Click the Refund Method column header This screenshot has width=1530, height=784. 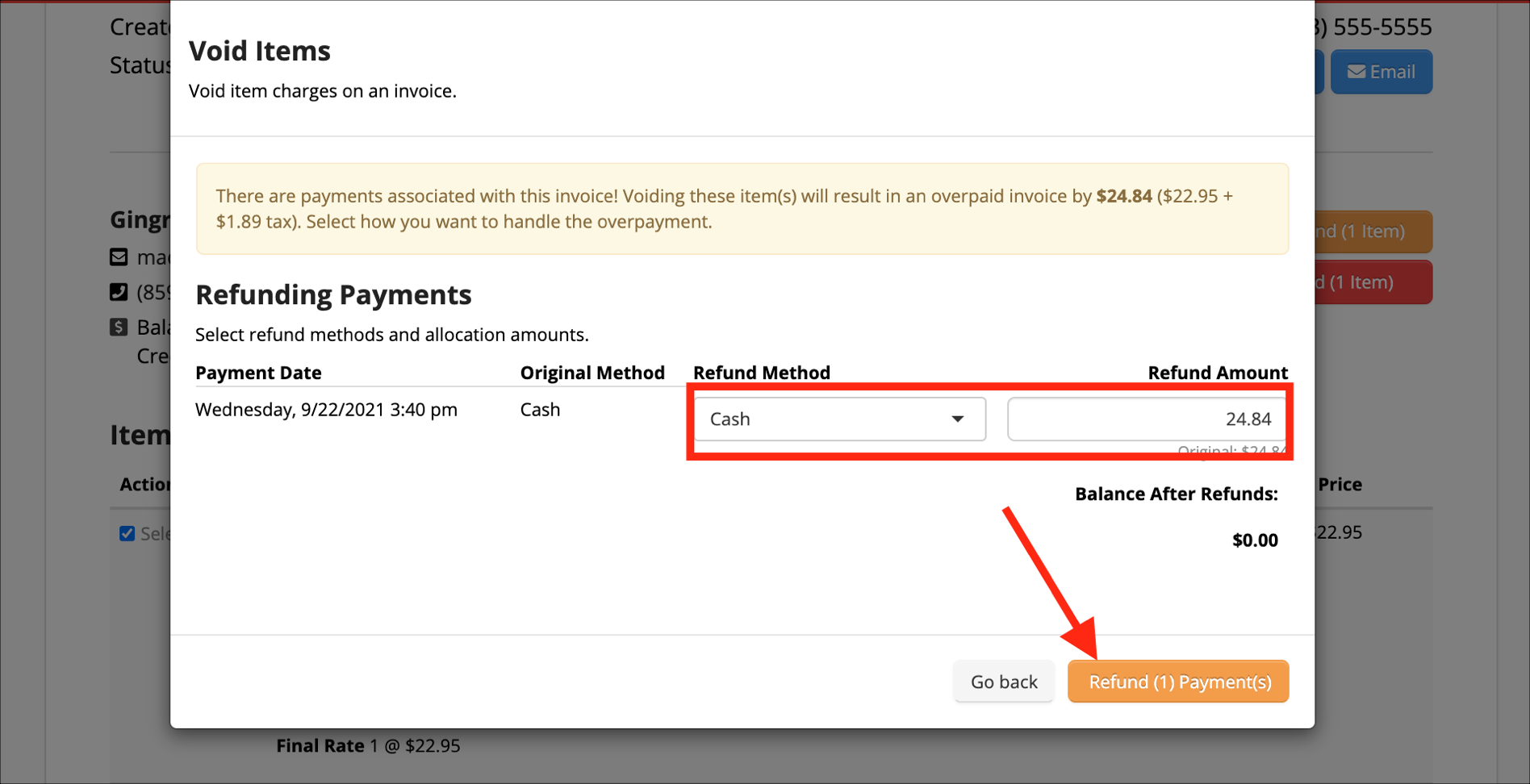pos(762,373)
